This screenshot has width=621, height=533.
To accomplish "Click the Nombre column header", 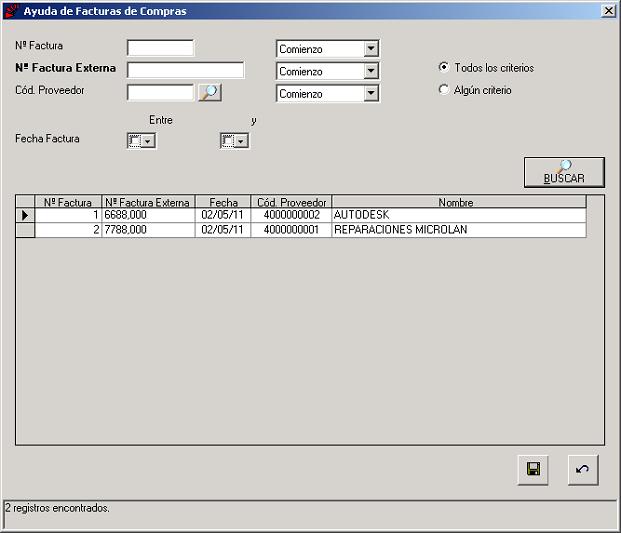I will (459, 202).
